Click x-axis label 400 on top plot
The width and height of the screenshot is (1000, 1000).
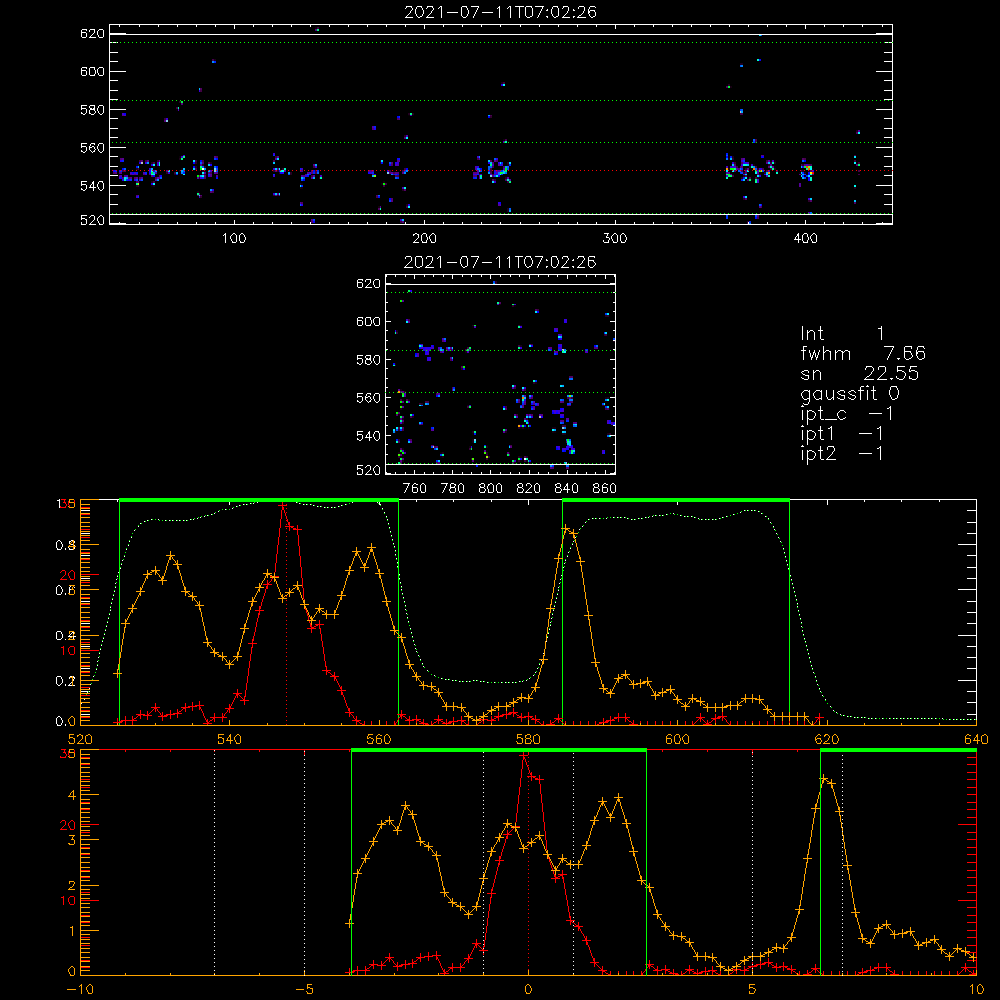point(805,239)
